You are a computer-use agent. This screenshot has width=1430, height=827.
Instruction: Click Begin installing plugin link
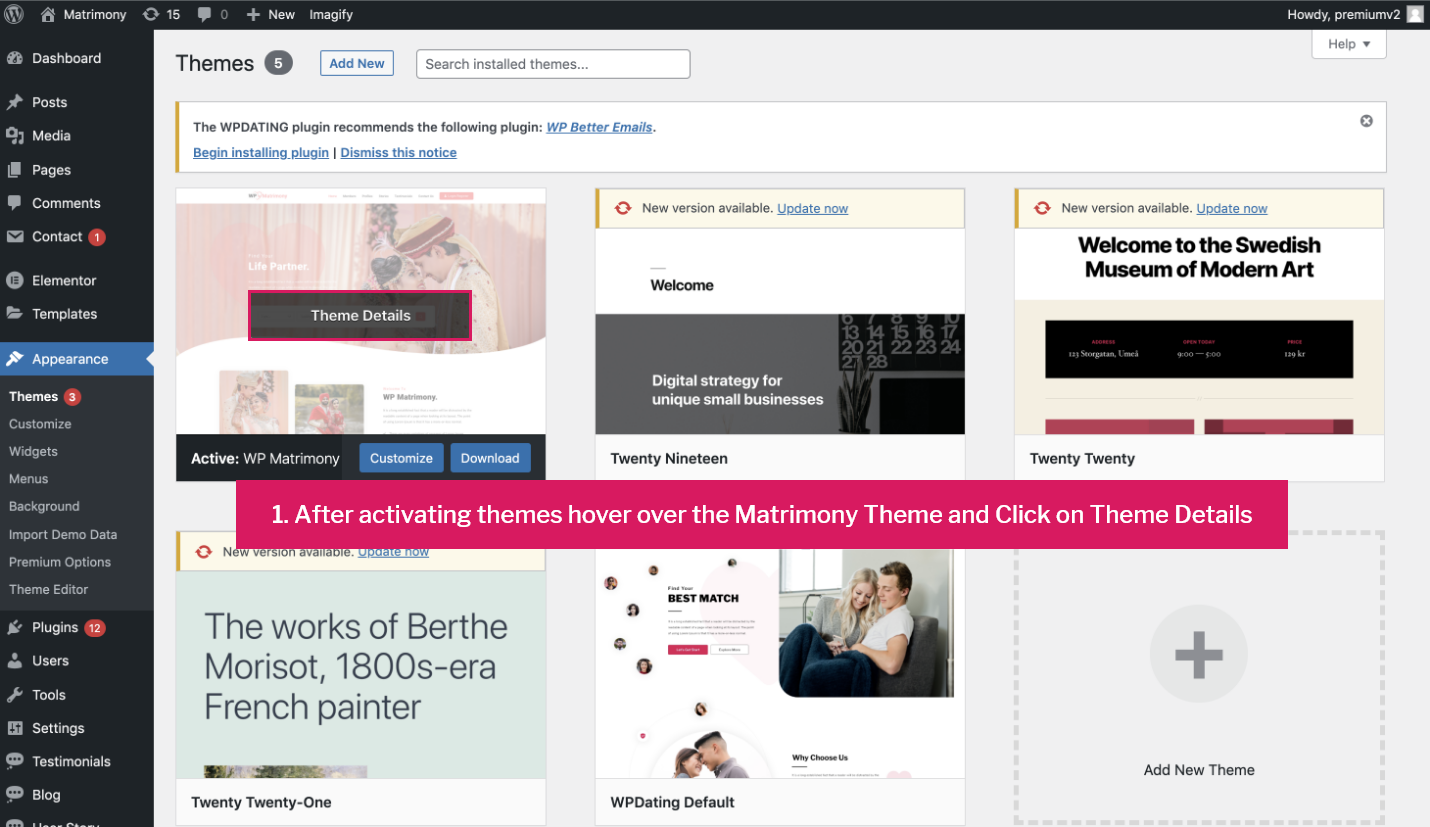(261, 153)
